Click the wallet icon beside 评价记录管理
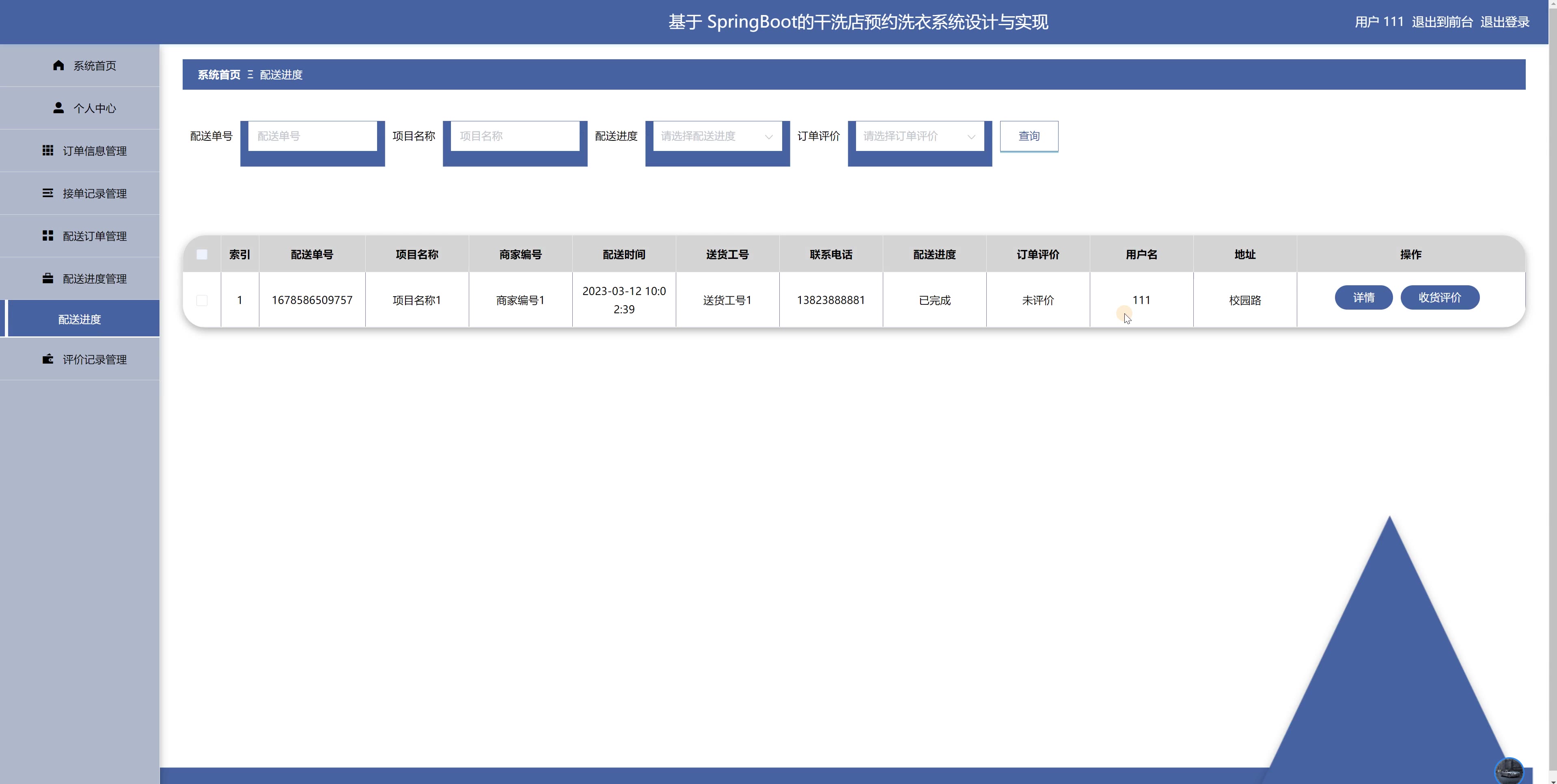 tap(48, 359)
